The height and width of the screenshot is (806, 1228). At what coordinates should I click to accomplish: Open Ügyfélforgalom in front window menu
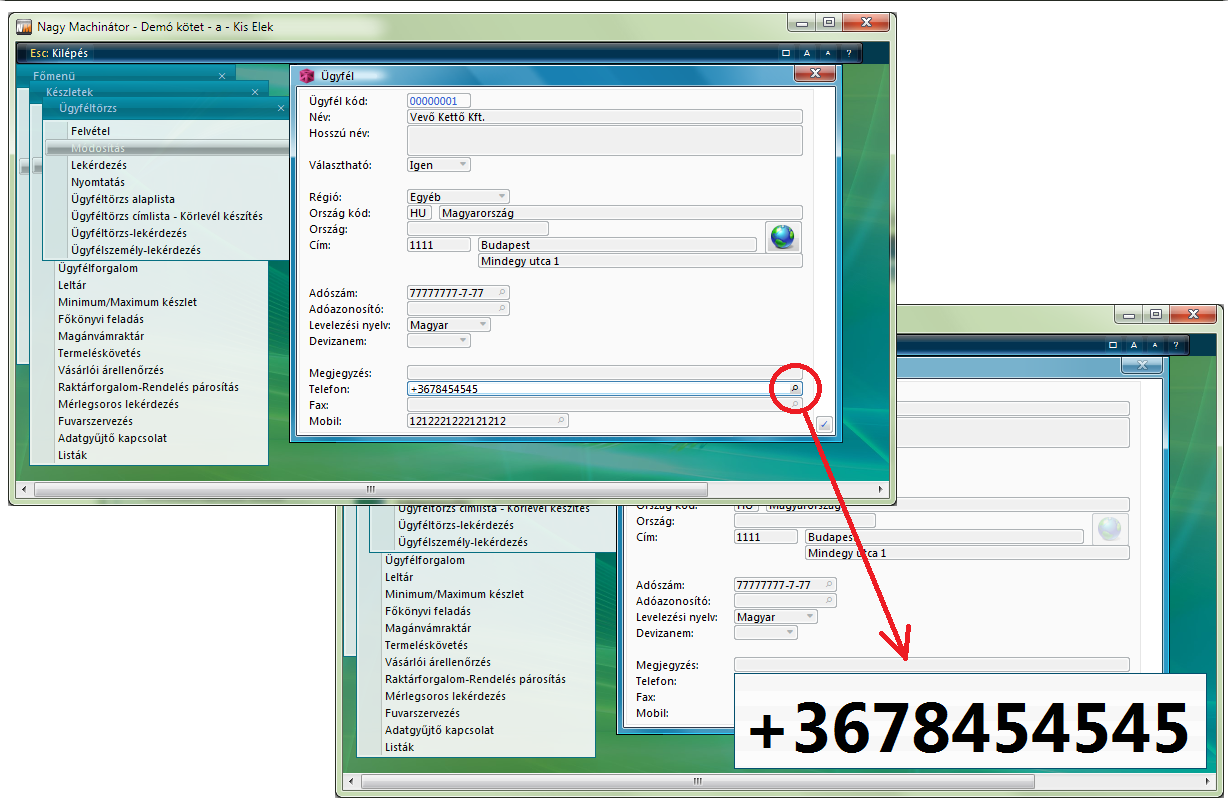[98, 268]
